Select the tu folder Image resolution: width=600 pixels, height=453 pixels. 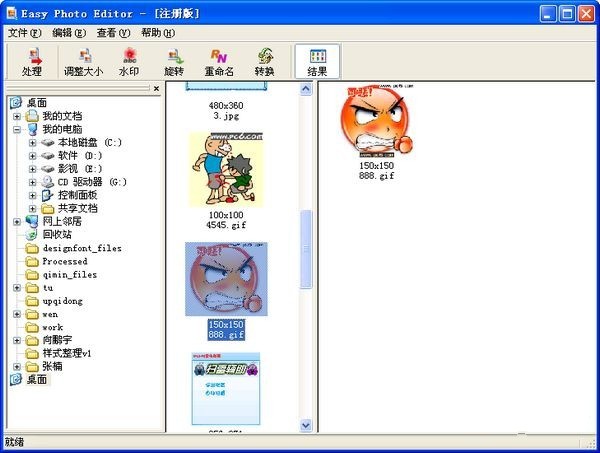[48, 288]
